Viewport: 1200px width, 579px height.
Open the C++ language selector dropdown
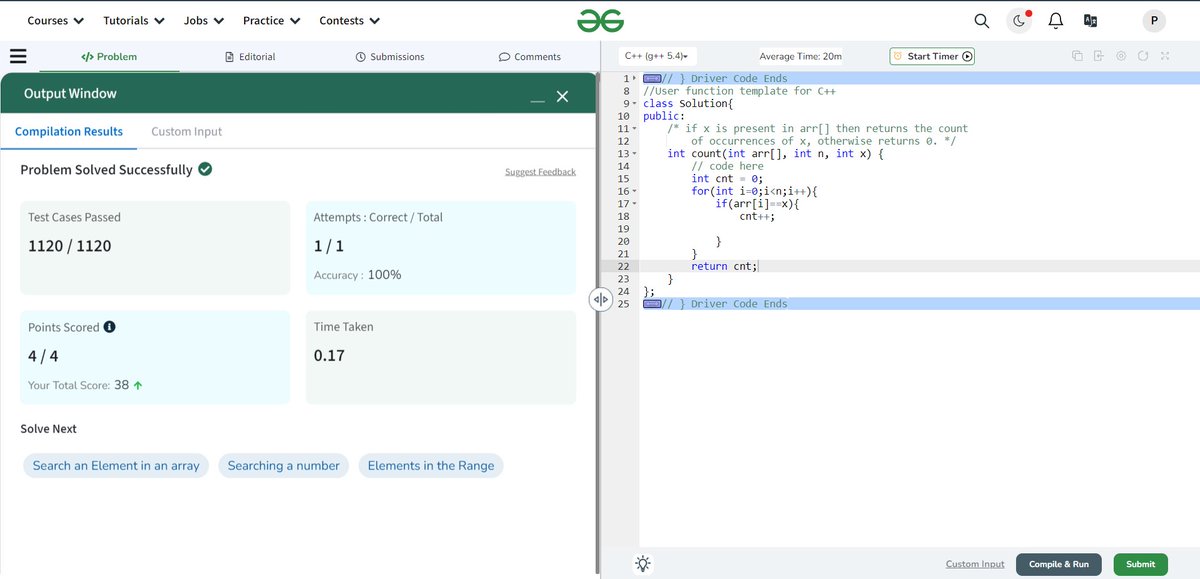tap(657, 56)
